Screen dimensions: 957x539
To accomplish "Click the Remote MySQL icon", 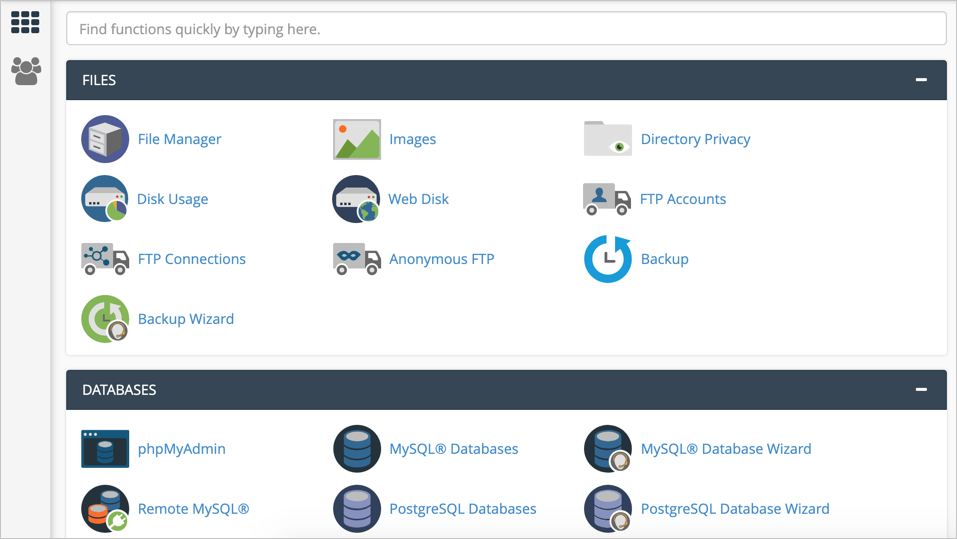I will click(x=105, y=508).
